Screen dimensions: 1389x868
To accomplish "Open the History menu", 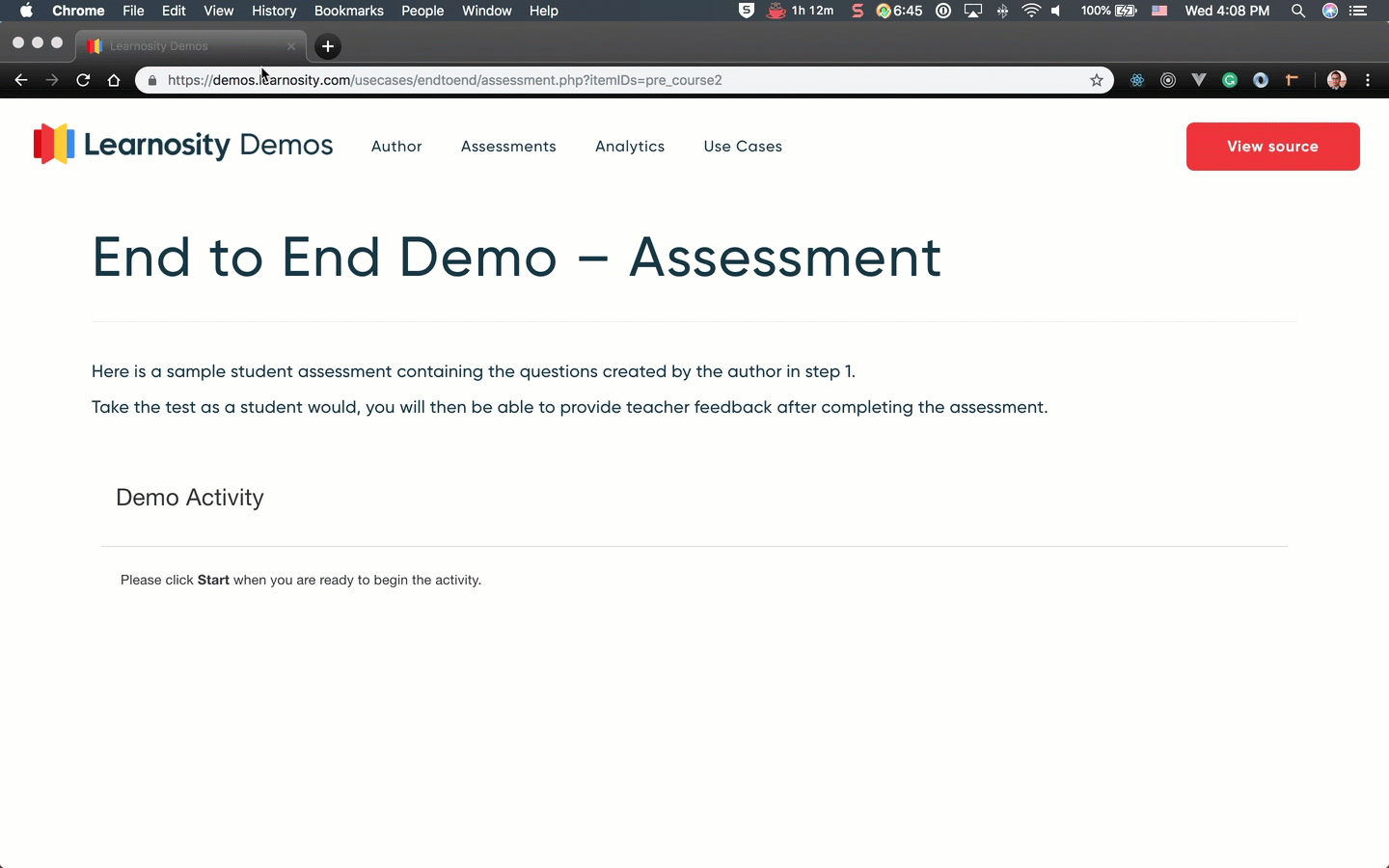I will (x=274, y=11).
